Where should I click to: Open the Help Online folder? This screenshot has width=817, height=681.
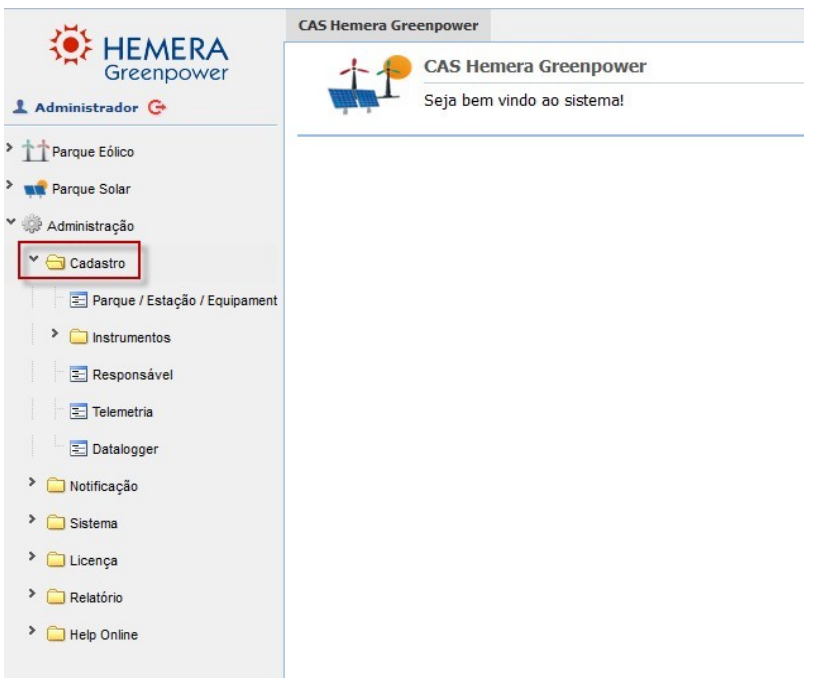tap(103, 635)
